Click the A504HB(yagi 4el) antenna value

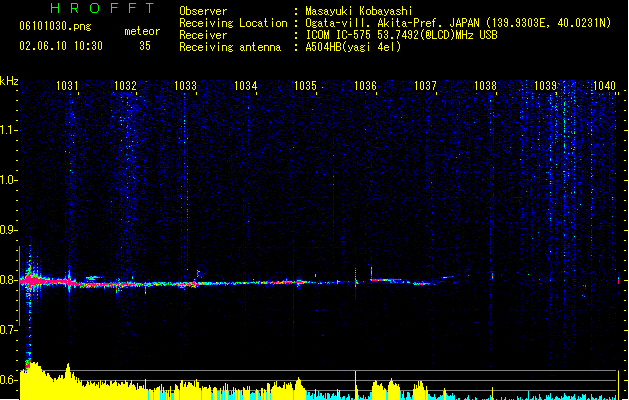pyautogui.click(x=353, y=47)
